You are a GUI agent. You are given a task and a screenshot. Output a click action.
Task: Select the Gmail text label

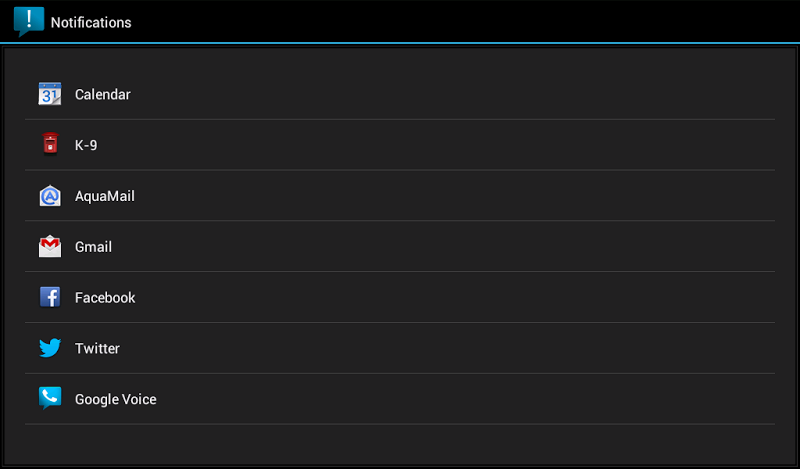[x=93, y=247]
